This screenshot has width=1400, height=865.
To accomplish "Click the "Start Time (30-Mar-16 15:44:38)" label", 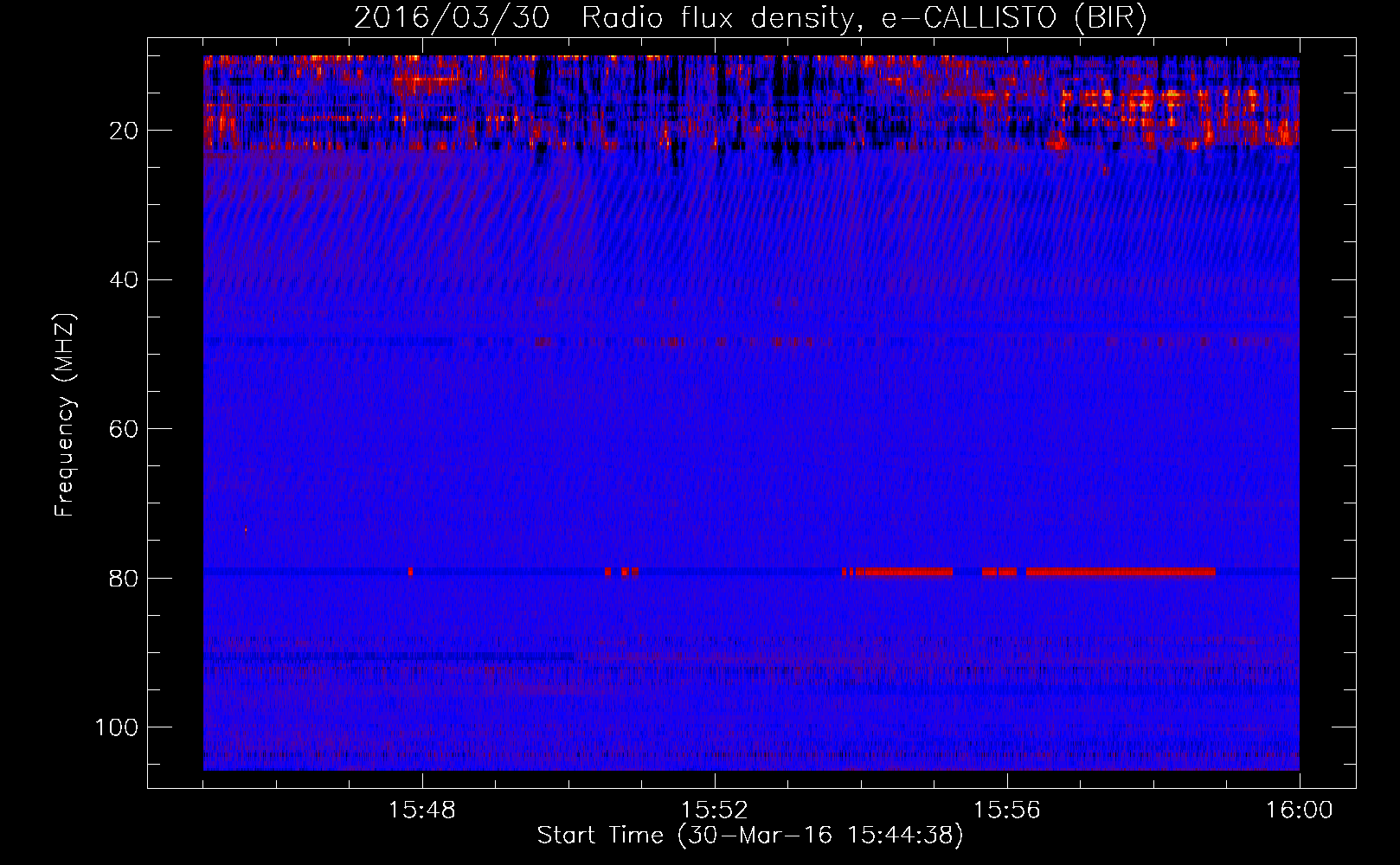I will (x=750, y=836).
